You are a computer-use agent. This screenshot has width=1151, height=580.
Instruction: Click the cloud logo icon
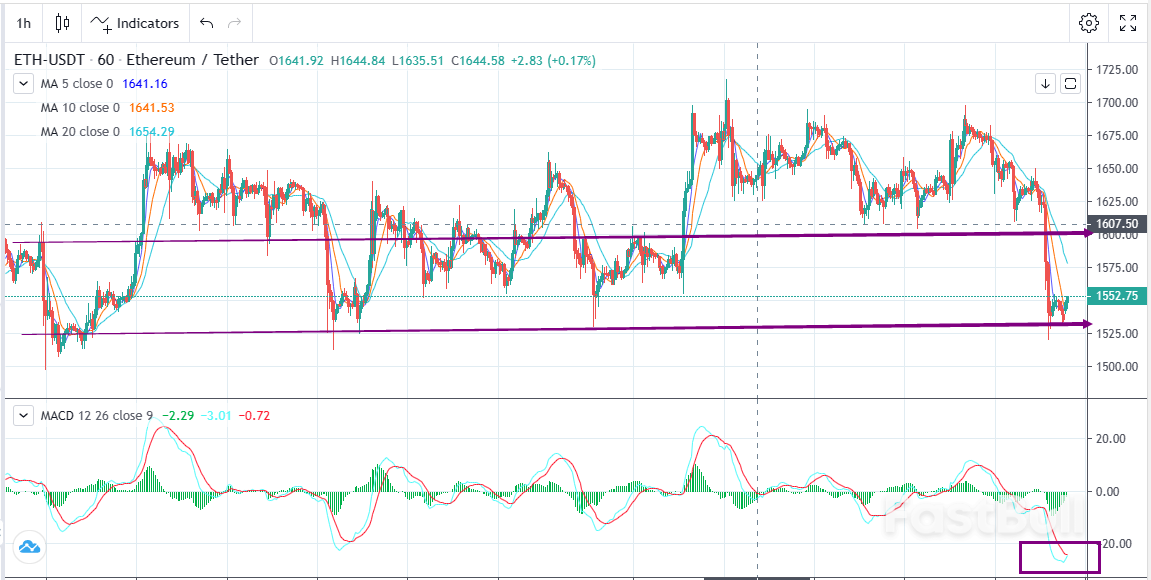point(29,547)
